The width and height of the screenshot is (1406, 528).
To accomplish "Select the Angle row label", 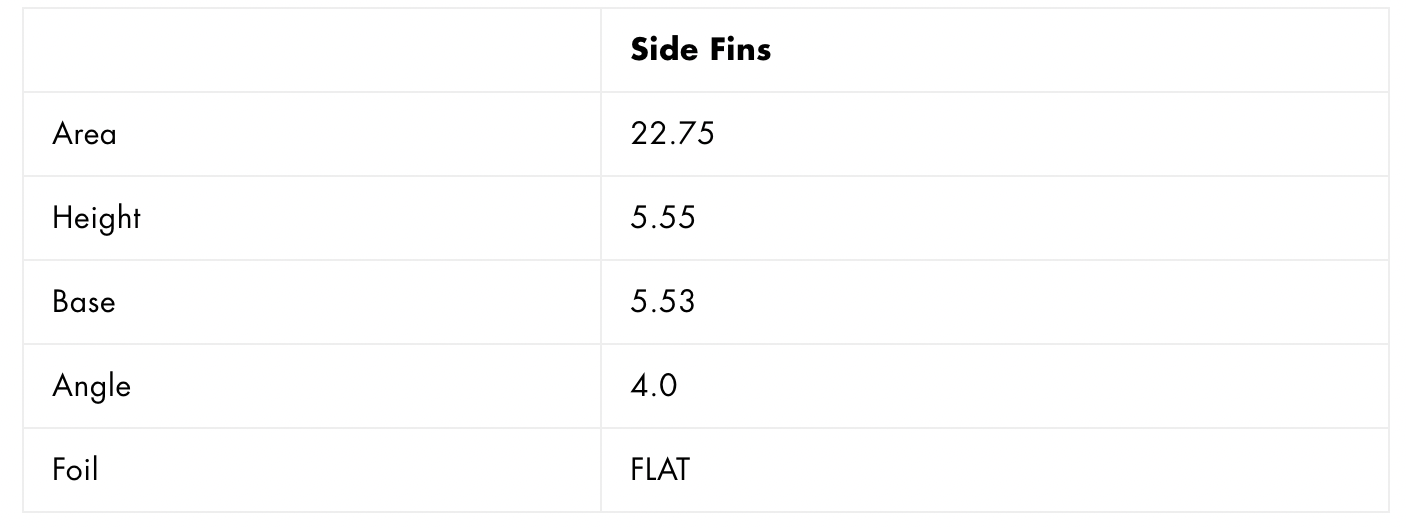I will pos(91,386).
